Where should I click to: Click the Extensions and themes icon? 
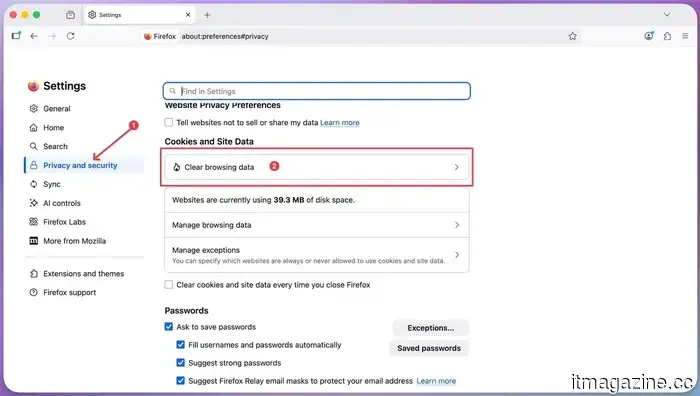[33, 274]
